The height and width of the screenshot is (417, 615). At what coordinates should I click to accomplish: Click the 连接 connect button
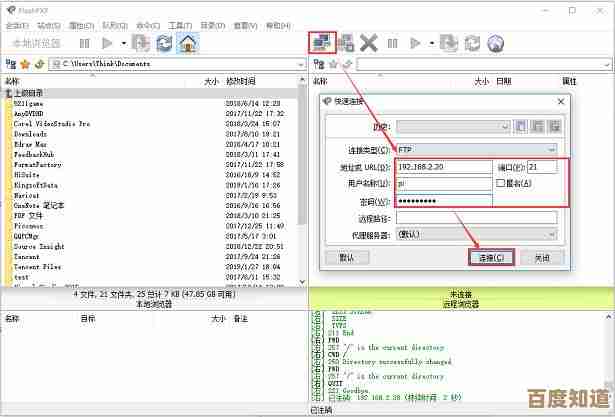point(491,257)
